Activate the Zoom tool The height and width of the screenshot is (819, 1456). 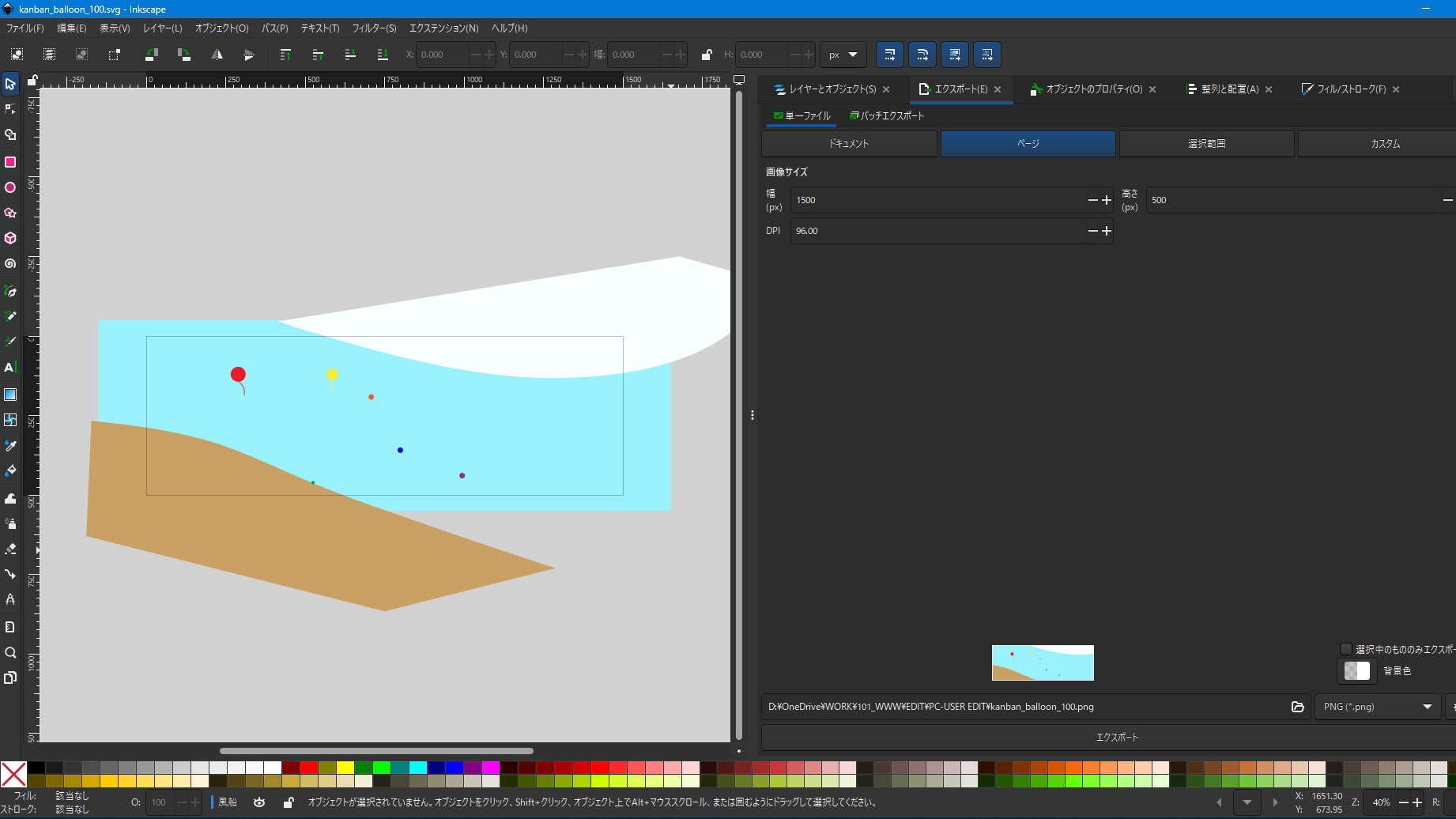10,653
